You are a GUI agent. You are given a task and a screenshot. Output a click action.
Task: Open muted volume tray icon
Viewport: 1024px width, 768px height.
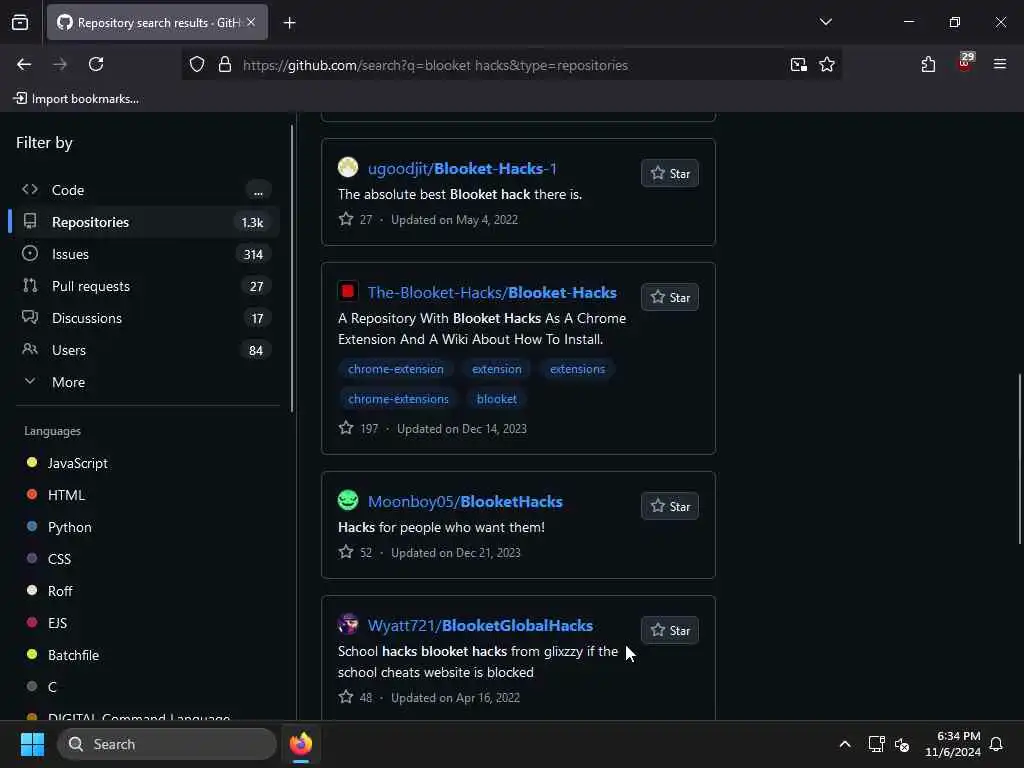[902, 744]
